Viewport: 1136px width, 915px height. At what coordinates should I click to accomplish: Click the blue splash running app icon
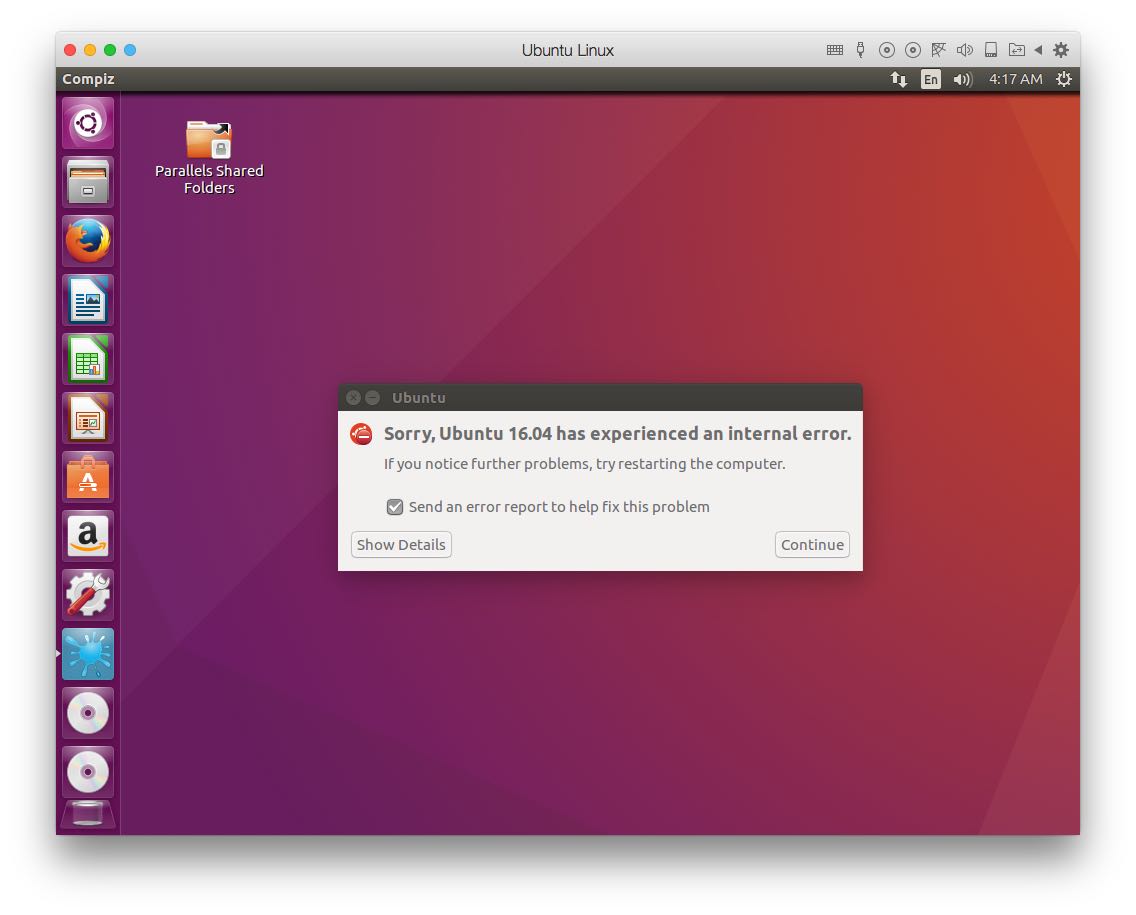click(x=88, y=654)
